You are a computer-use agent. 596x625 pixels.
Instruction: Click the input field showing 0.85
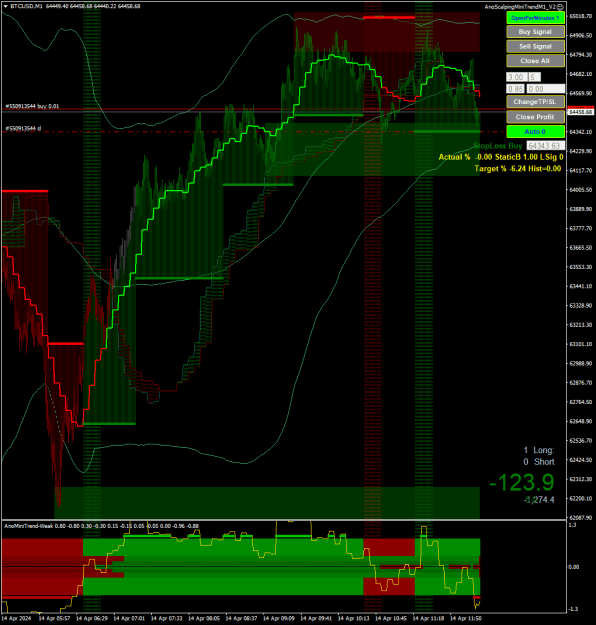click(x=515, y=89)
